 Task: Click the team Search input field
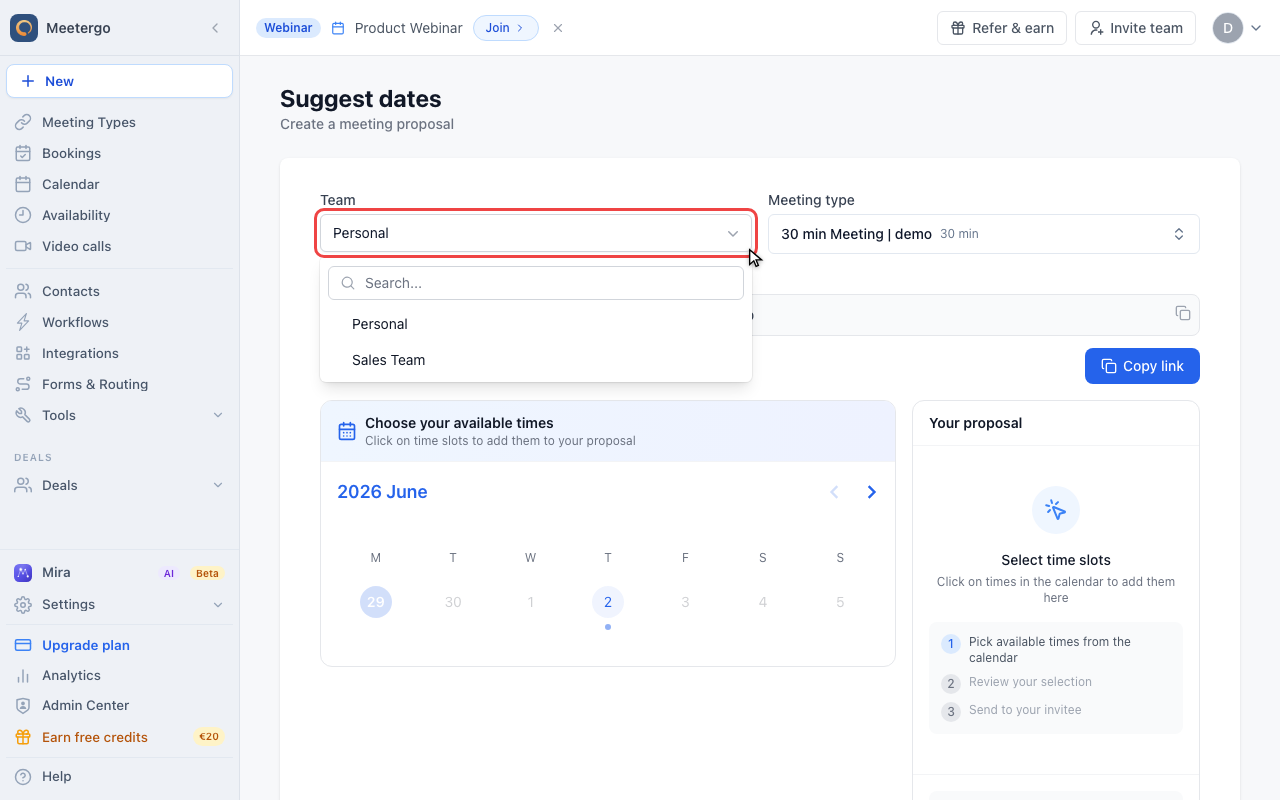pyautogui.click(x=536, y=283)
